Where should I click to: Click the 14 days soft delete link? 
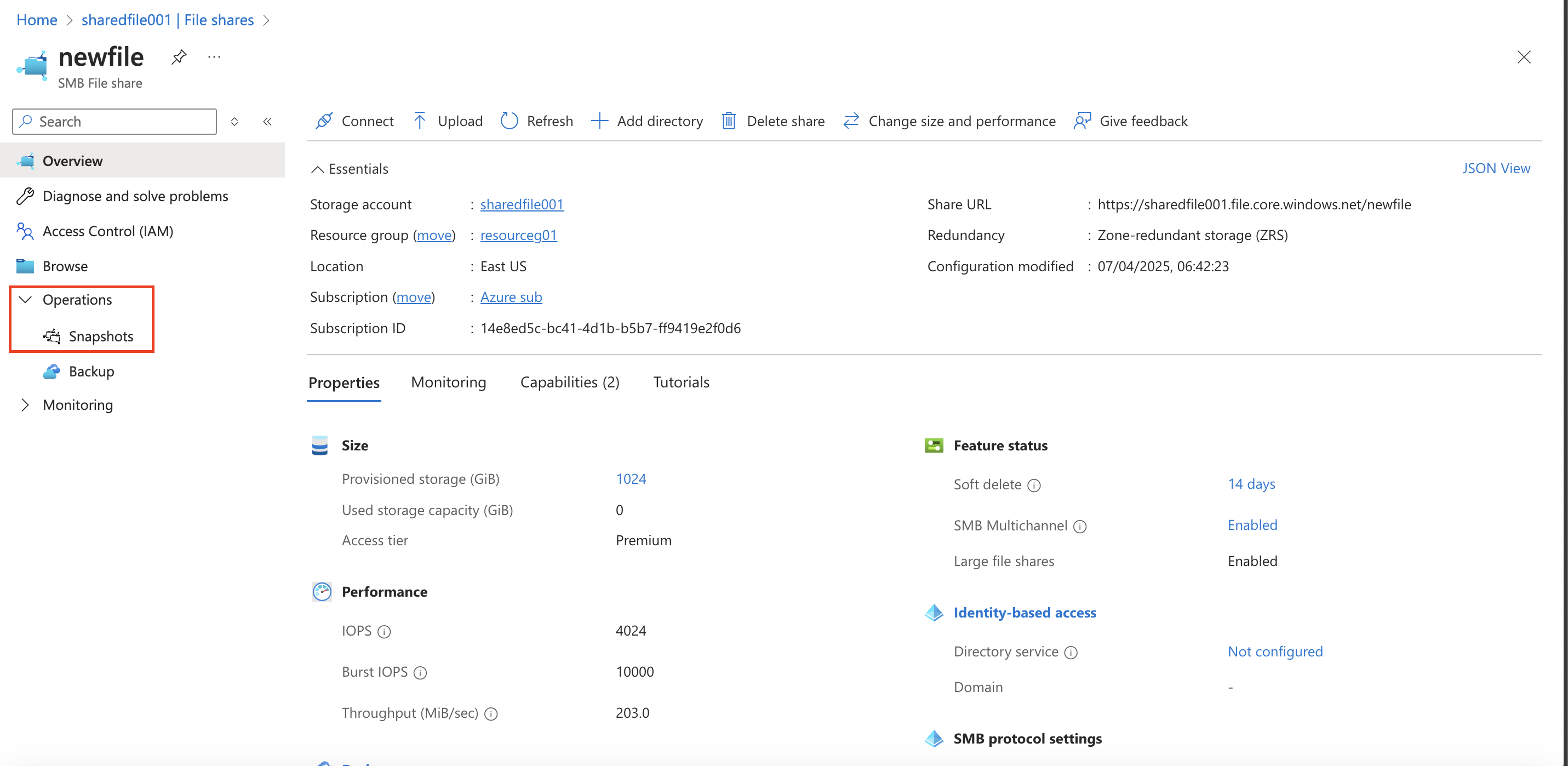1251,484
